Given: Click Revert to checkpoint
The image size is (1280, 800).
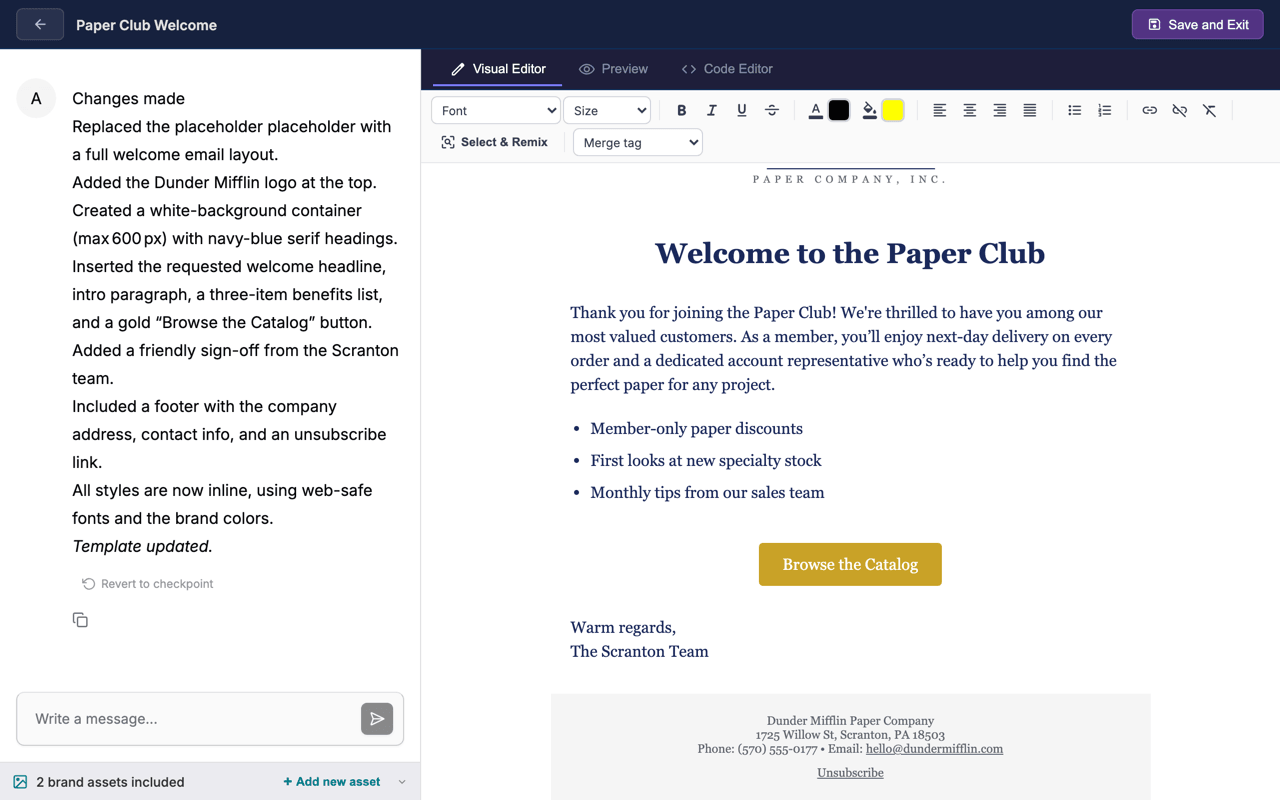Looking at the screenshot, I should click(147, 584).
